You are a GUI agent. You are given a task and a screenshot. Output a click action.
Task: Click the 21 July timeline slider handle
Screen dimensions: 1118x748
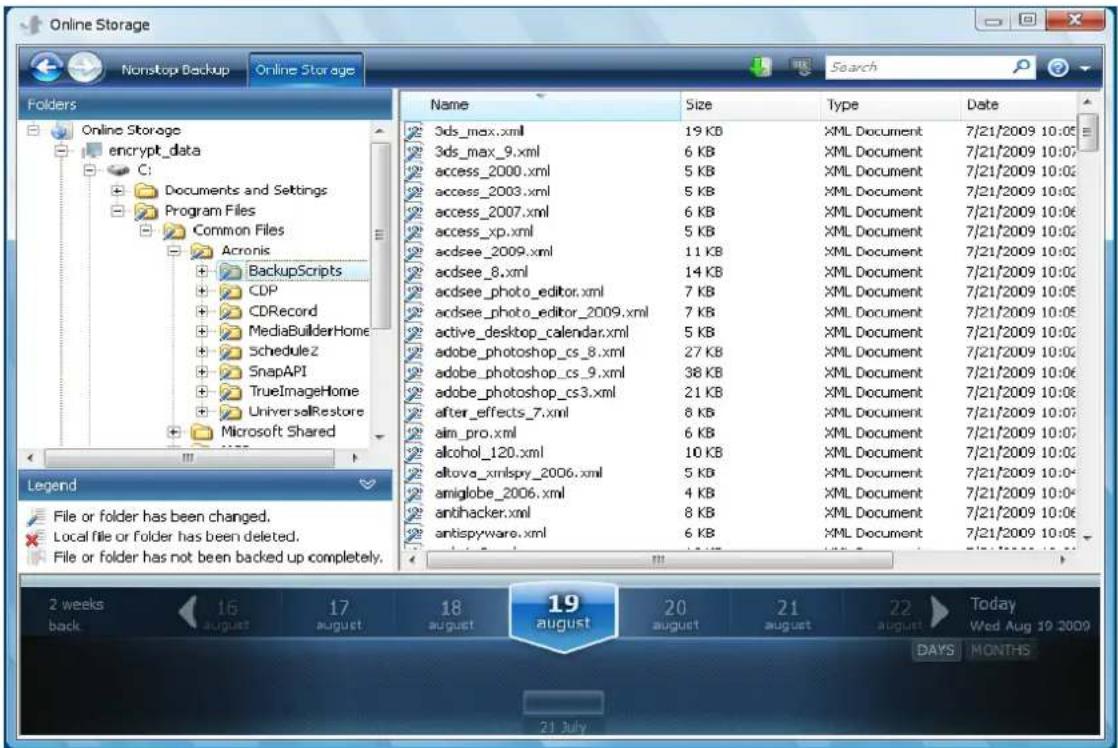tap(563, 702)
